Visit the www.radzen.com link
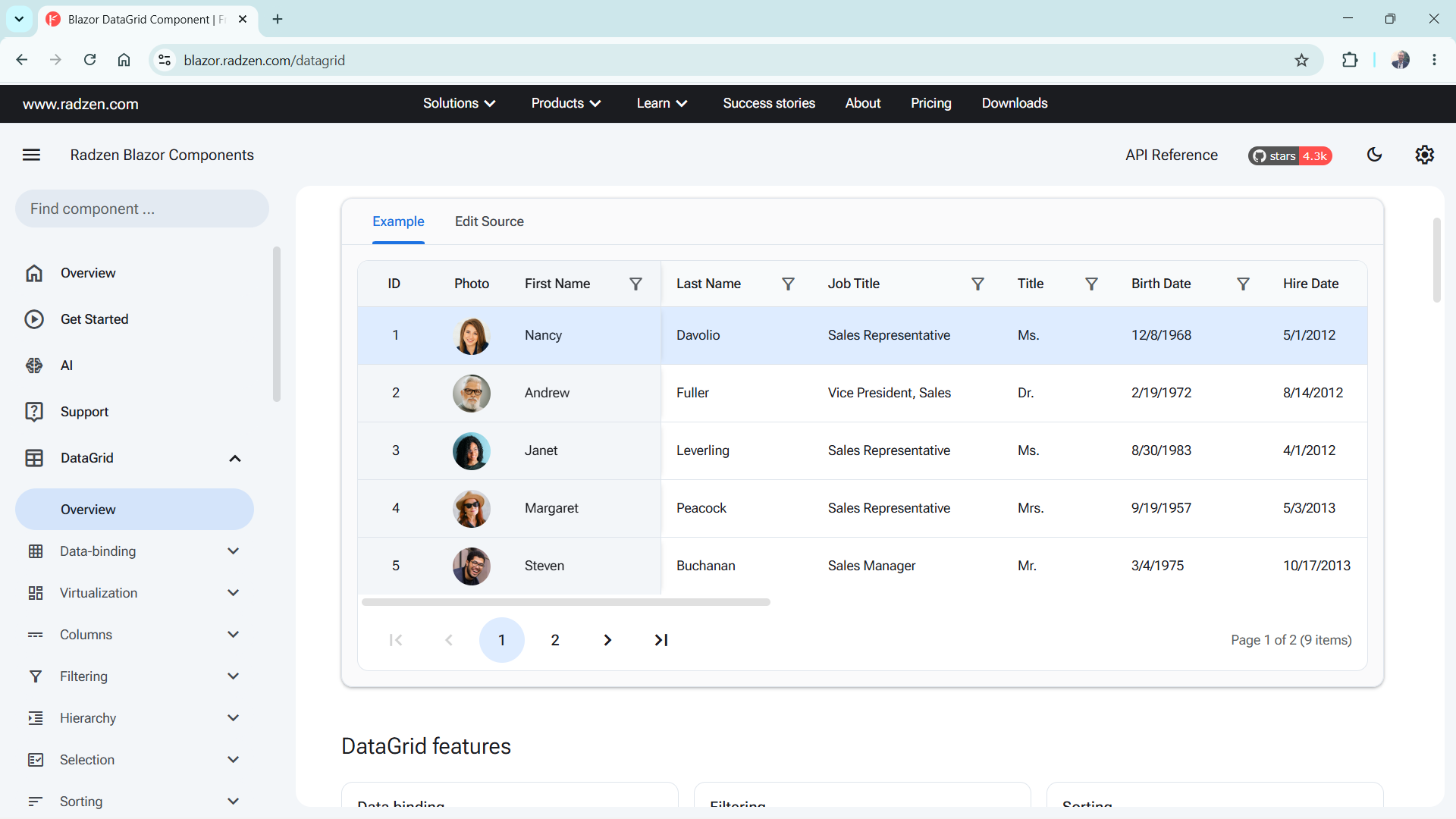 click(80, 104)
